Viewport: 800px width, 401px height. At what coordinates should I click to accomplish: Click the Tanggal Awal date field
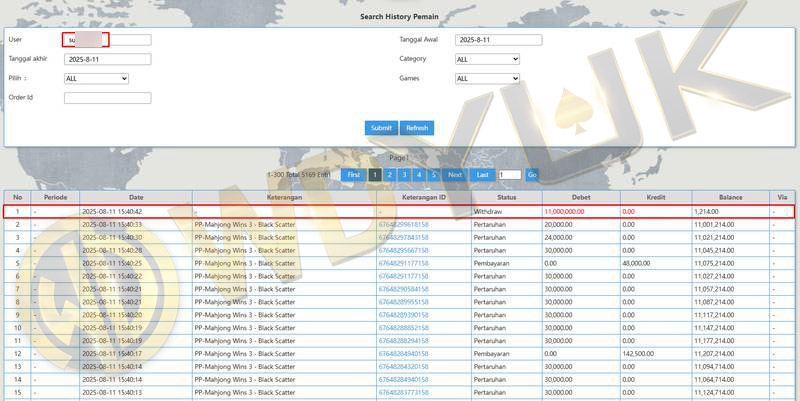coord(498,40)
